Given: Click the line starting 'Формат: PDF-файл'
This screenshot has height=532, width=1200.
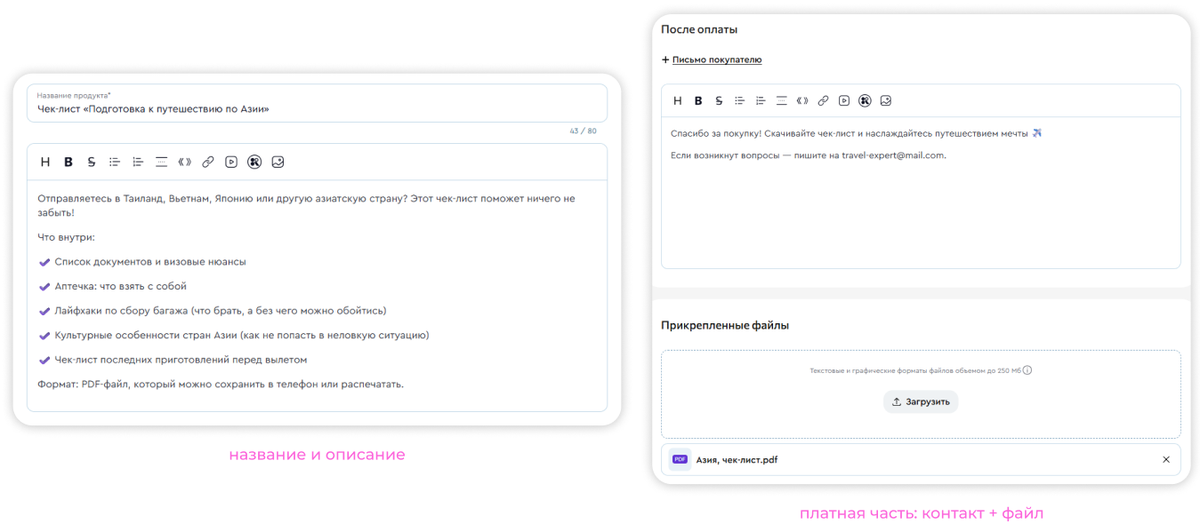Looking at the screenshot, I should (x=220, y=385).
